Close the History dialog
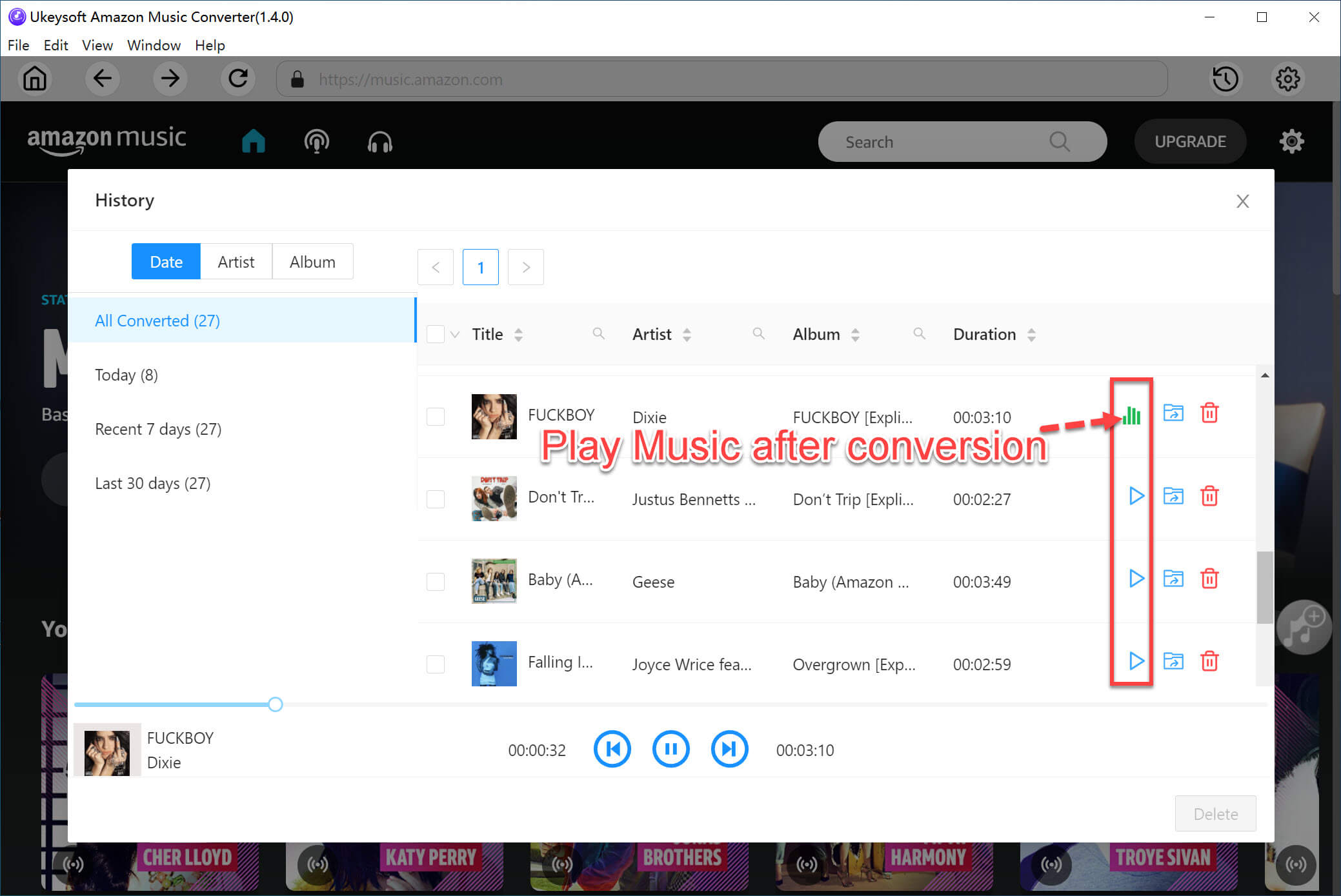The height and width of the screenshot is (896, 1341). point(1242,201)
